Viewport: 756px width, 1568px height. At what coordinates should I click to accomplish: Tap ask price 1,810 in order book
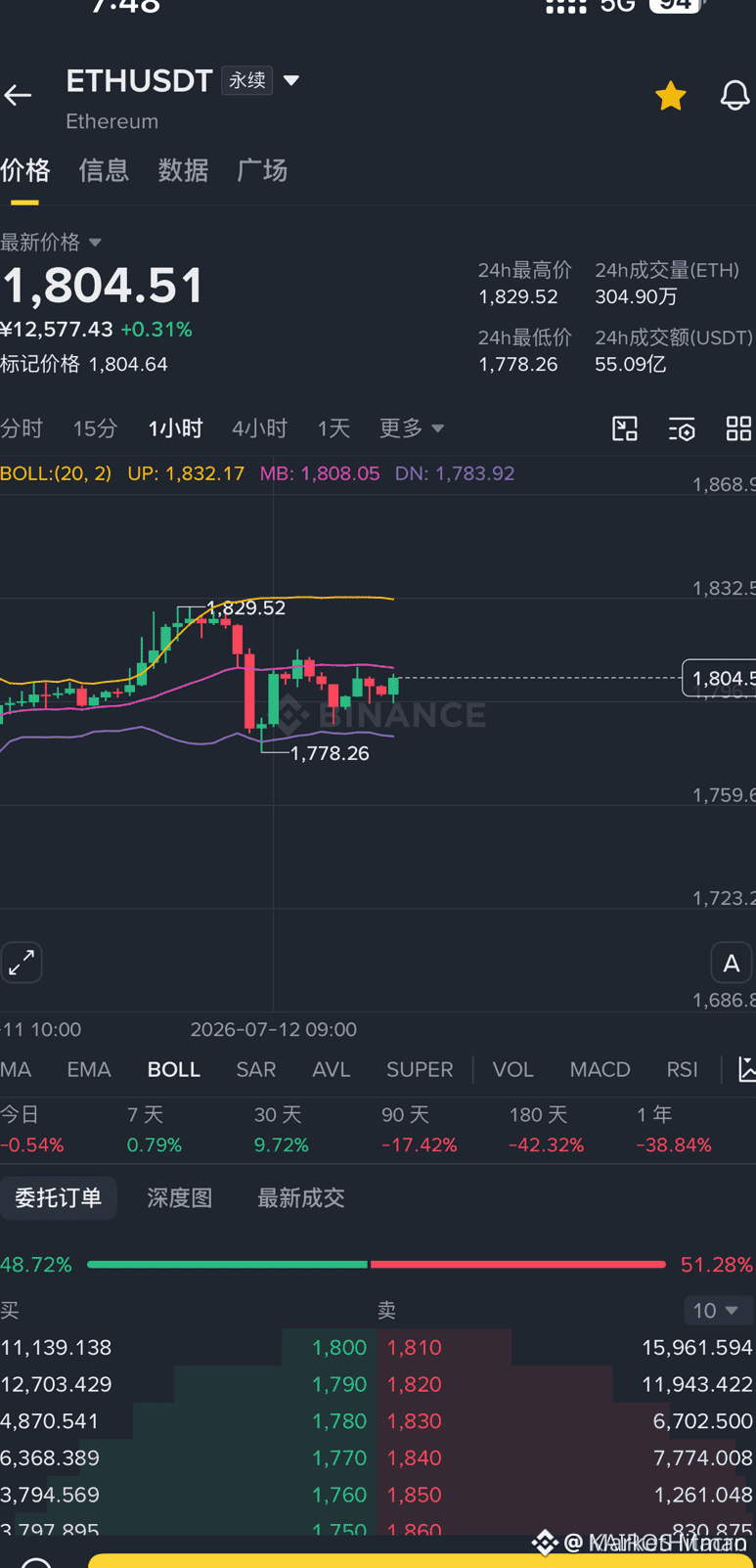click(415, 1348)
